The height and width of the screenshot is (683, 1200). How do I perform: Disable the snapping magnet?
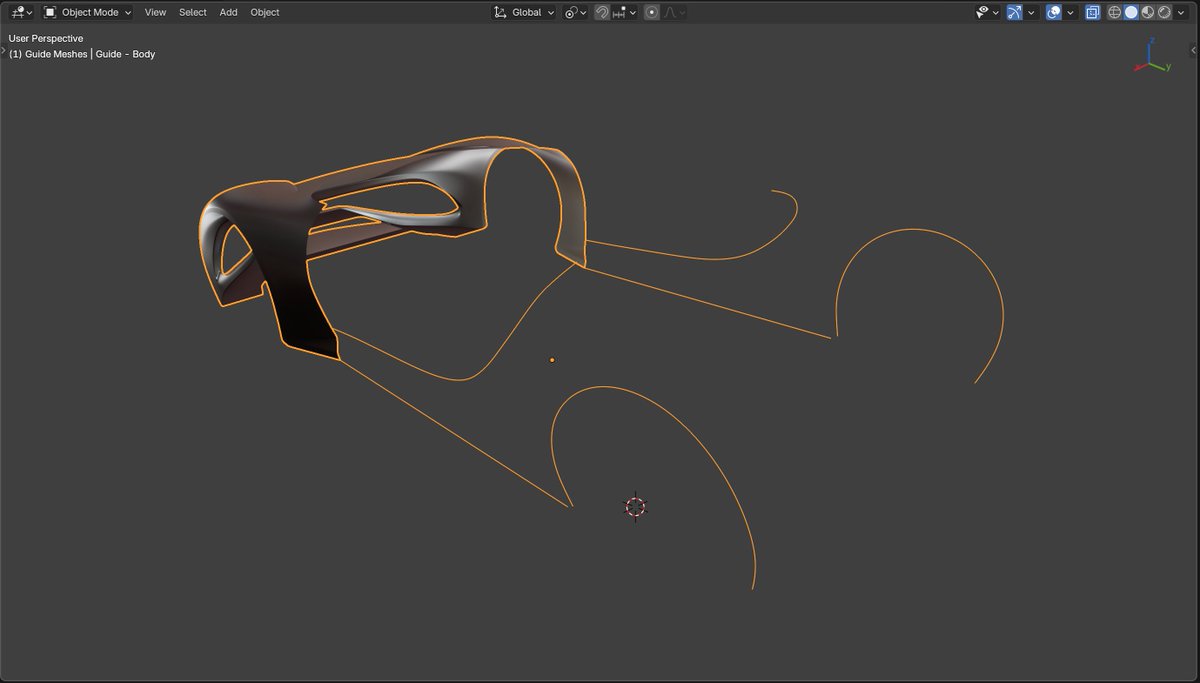[x=601, y=12]
